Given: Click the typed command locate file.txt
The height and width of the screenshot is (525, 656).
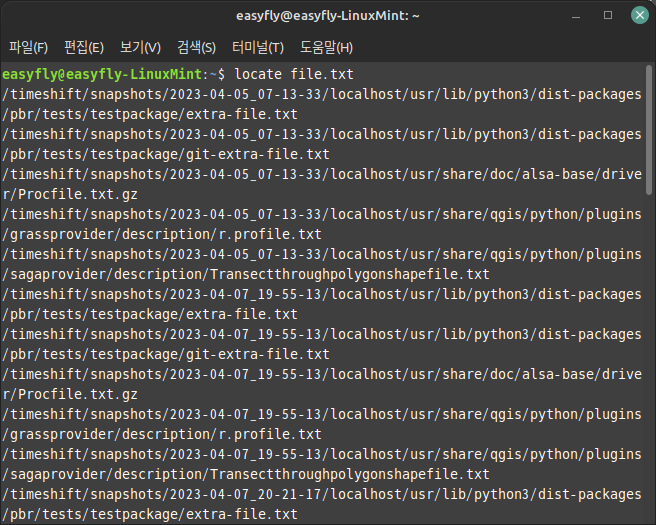Looking at the screenshot, I should 294,74.
